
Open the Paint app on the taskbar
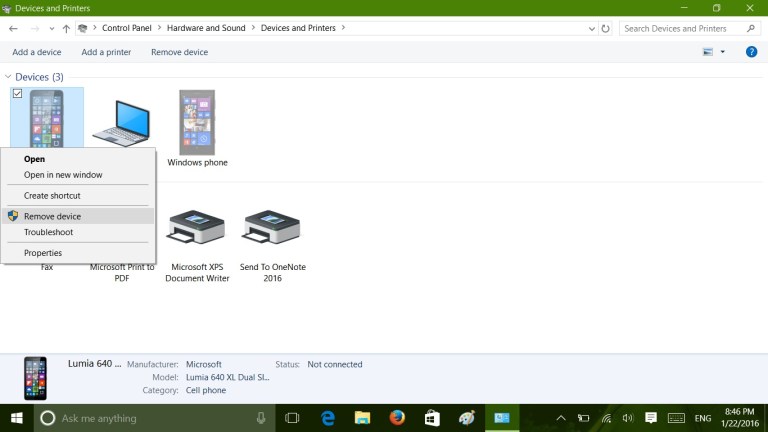point(467,418)
